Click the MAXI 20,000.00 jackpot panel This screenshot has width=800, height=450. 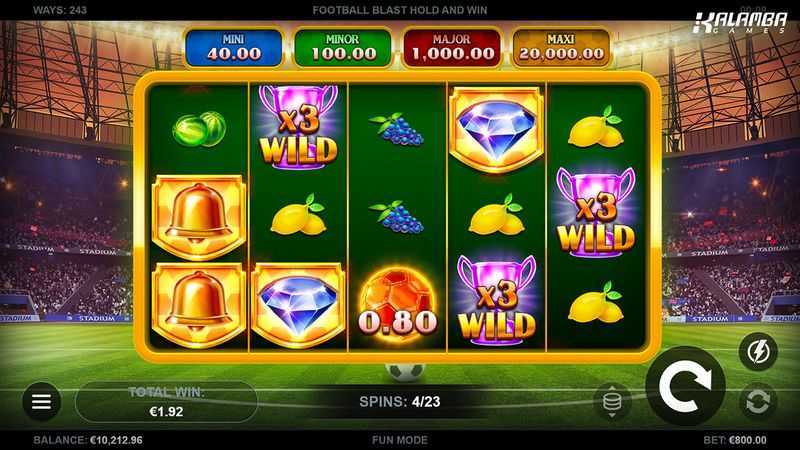click(561, 48)
